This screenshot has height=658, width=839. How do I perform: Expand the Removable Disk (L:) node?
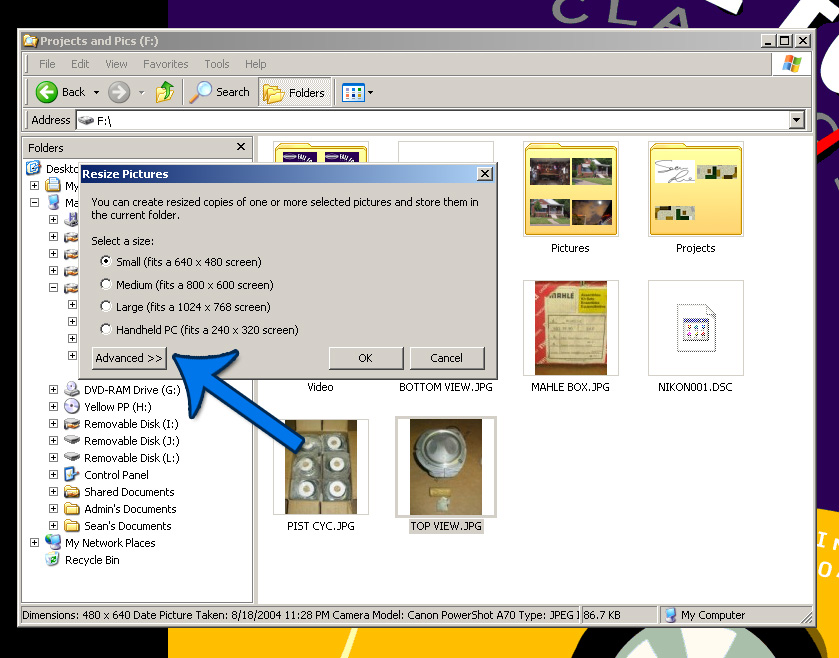tap(54, 457)
